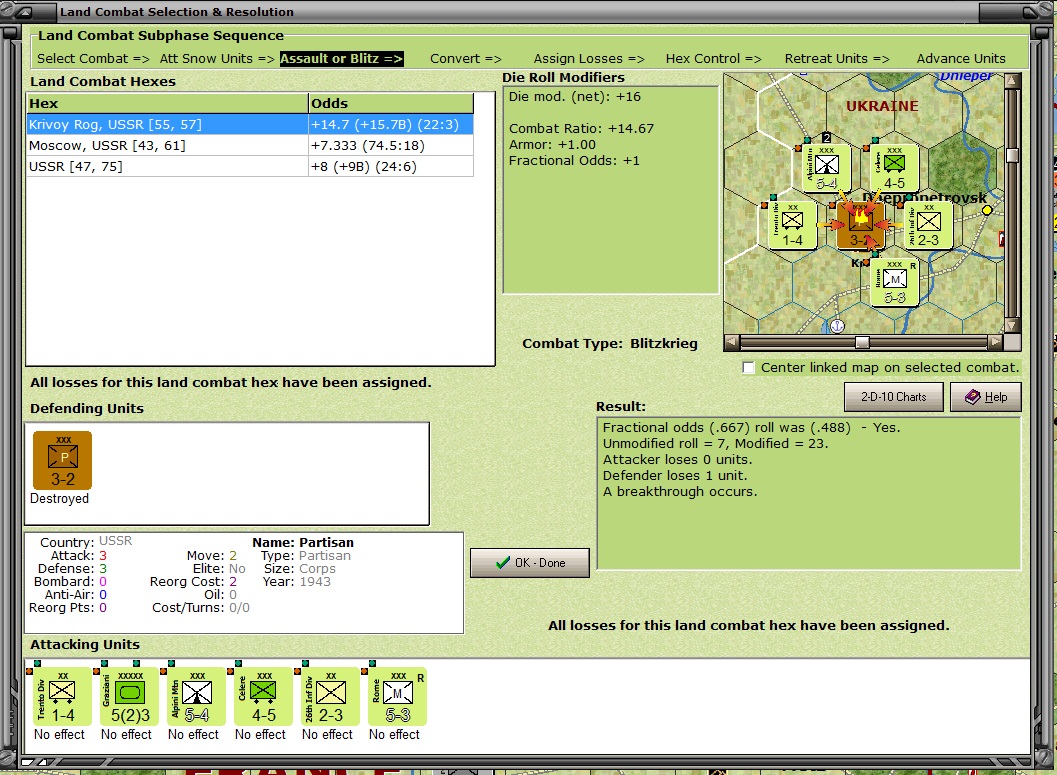Click map scroll right arrow
This screenshot has height=775, width=1057.
click(x=996, y=342)
